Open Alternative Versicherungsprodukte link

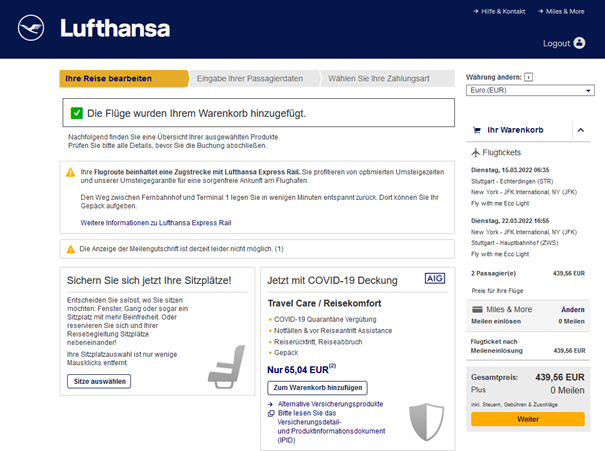[331, 404]
